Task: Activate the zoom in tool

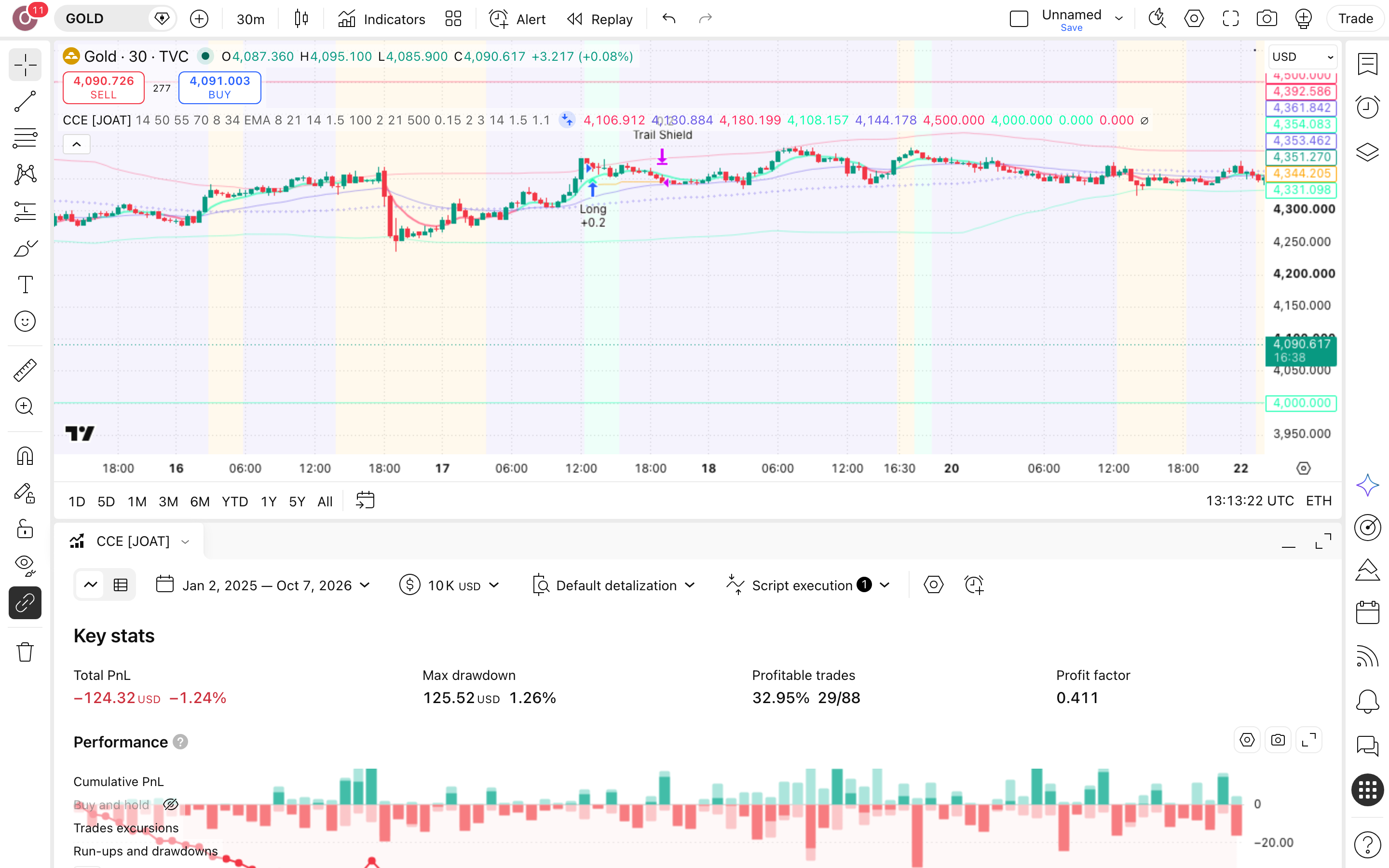Action: 25,407
